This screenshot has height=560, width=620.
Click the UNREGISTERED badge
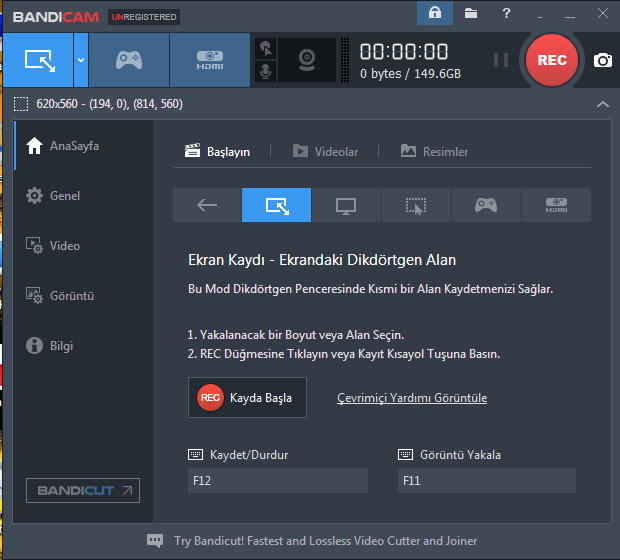(144, 17)
